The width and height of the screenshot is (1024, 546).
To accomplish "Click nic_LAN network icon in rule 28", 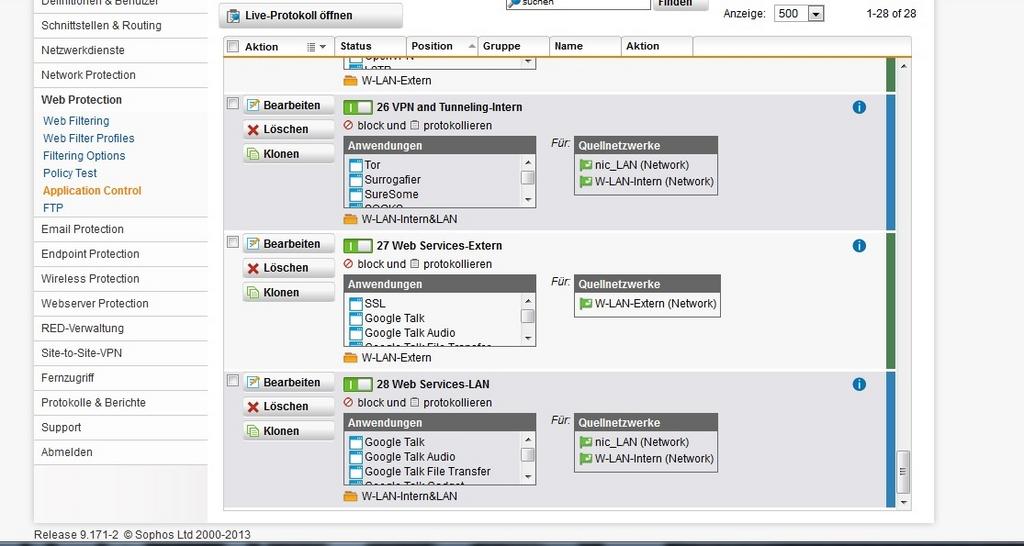I will pos(586,442).
